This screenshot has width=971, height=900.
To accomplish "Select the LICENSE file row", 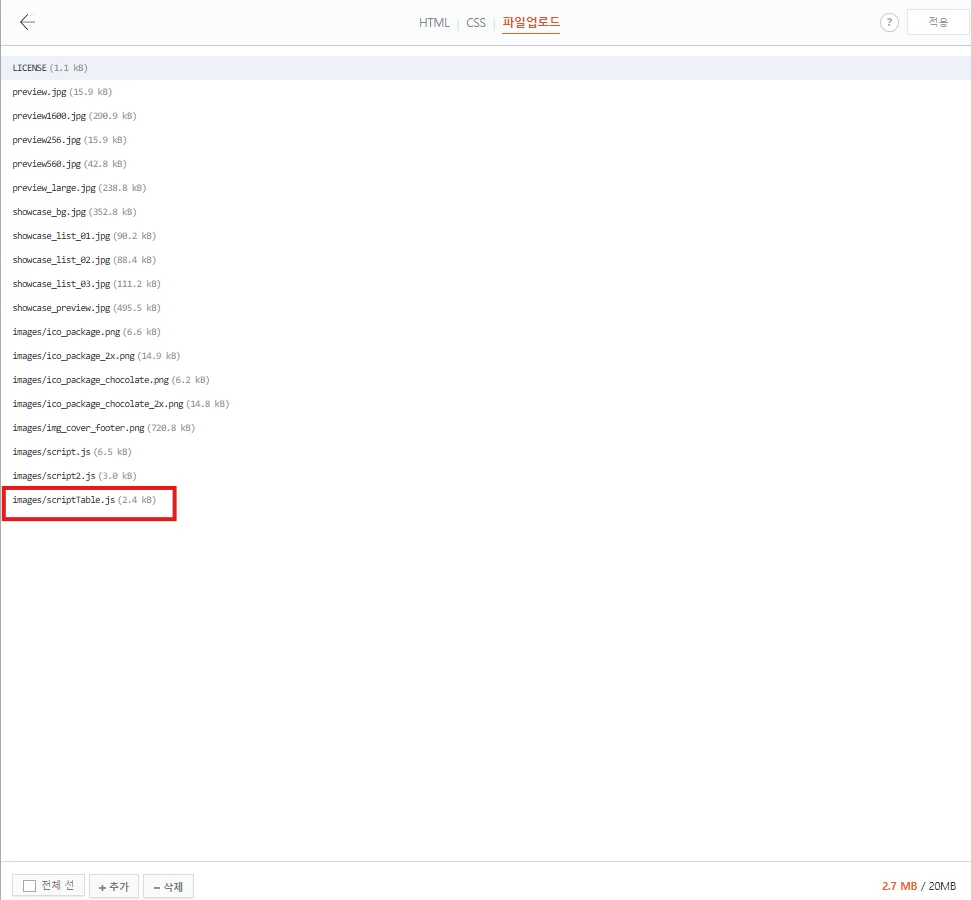I will pyautogui.click(x=486, y=68).
